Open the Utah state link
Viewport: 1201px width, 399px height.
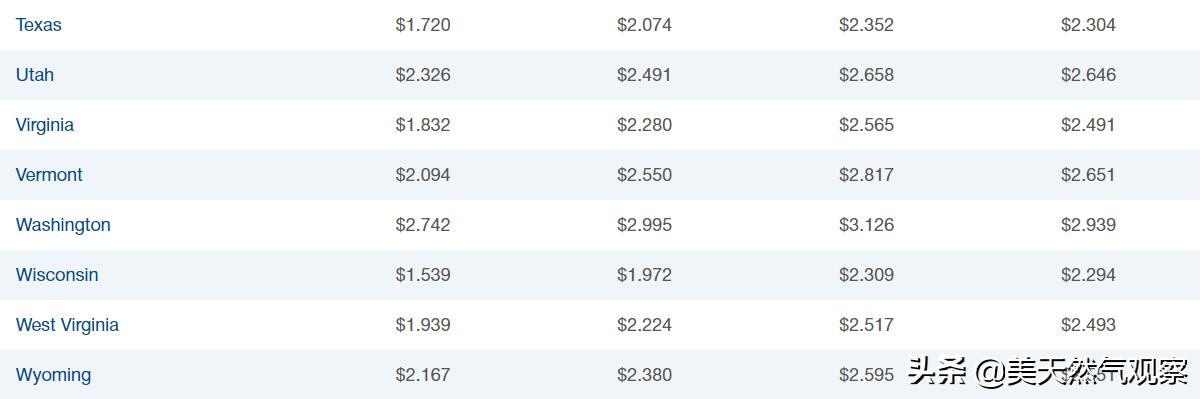pyautogui.click(x=35, y=75)
